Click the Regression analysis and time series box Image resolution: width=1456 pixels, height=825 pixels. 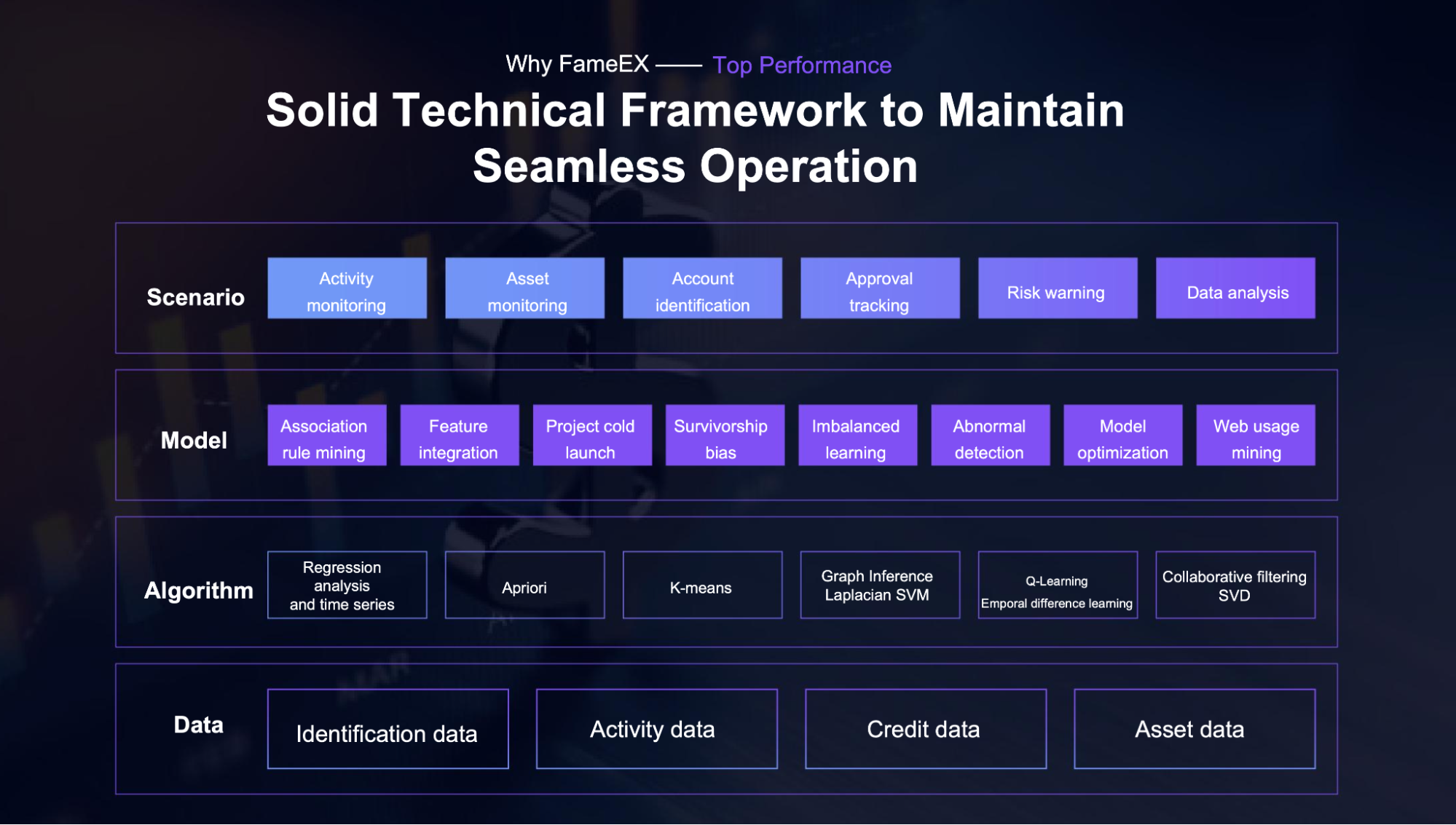pyautogui.click(x=347, y=585)
